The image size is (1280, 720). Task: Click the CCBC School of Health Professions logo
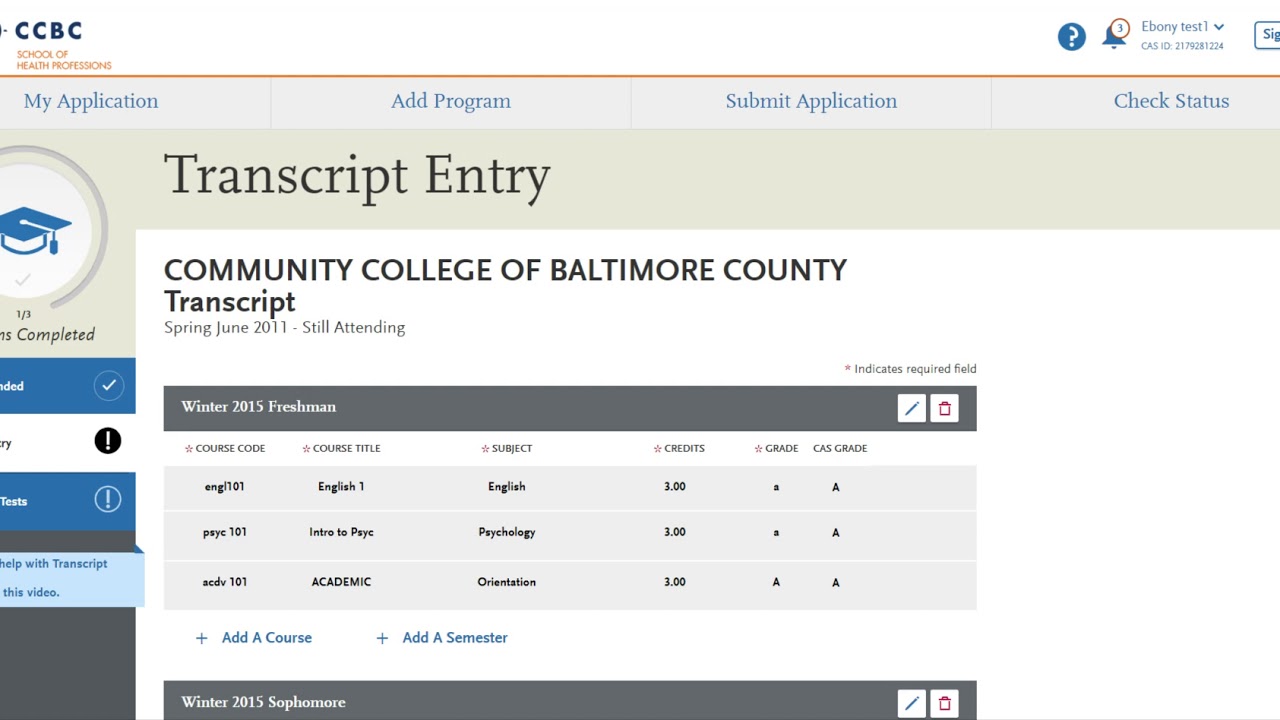click(x=56, y=45)
